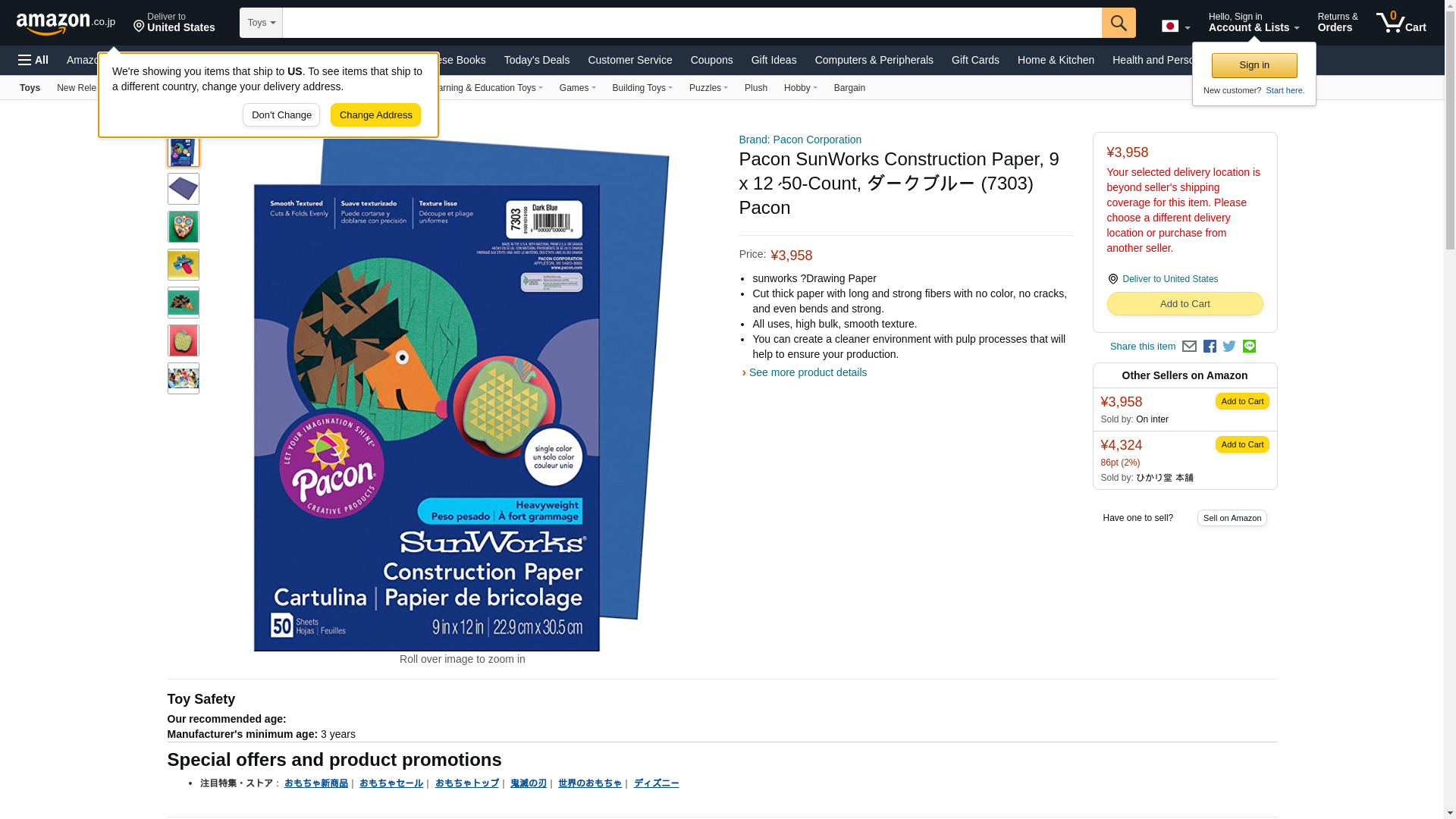Expand the Building Toys submenu
Viewport: 1456px width, 819px height.
[x=642, y=88]
